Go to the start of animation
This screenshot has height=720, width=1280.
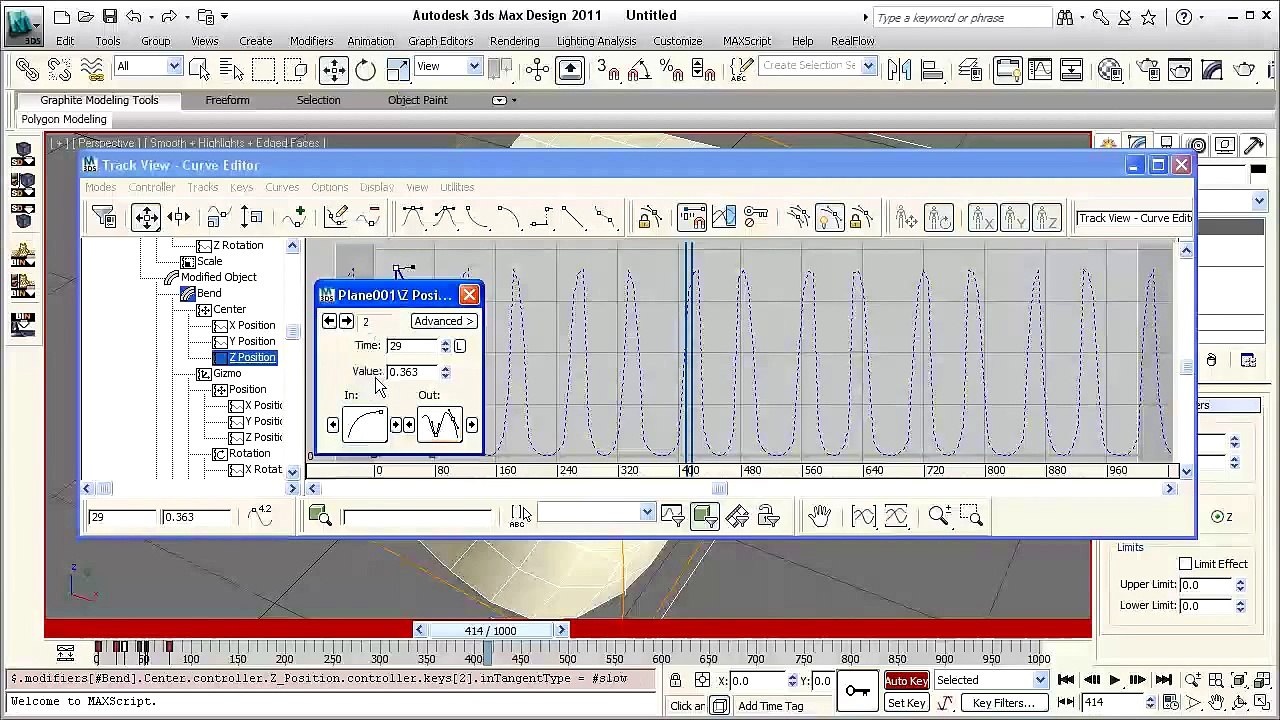click(x=1067, y=680)
